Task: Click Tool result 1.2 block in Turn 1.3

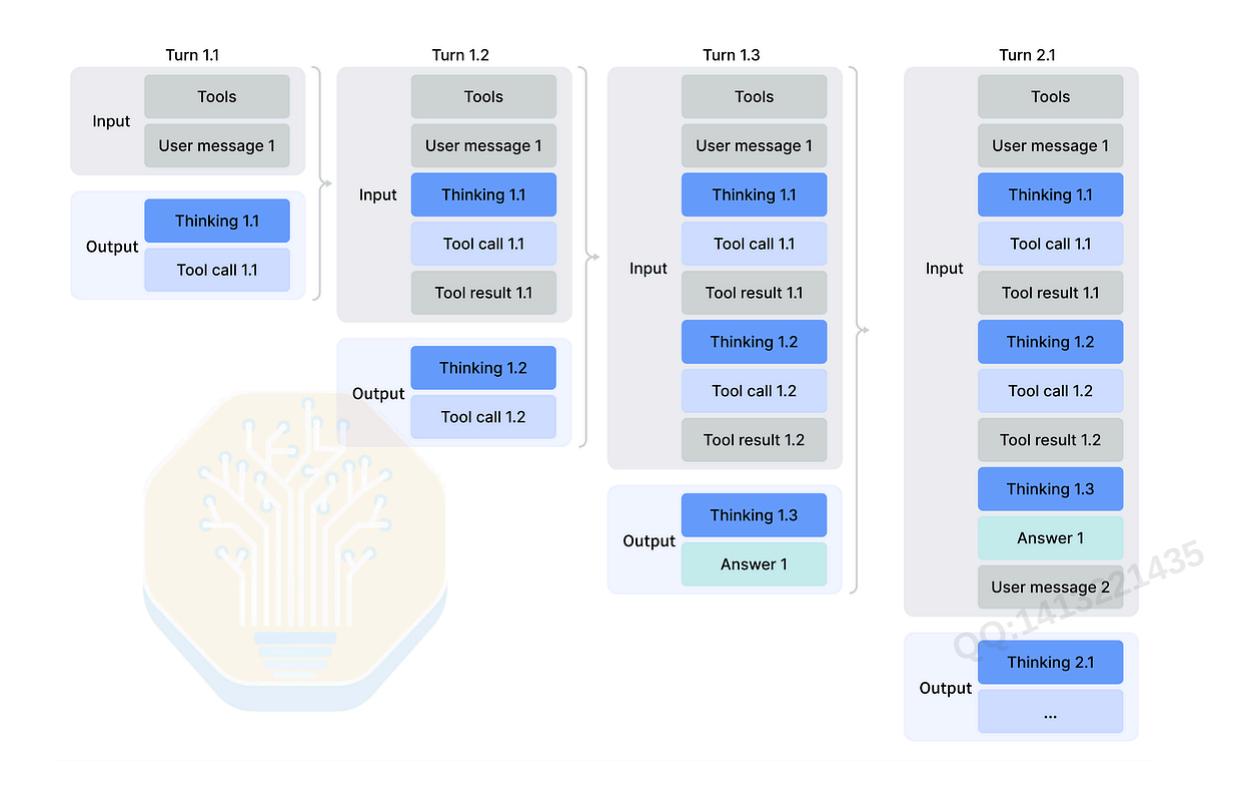Action: pyautogui.click(x=754, y=440)
